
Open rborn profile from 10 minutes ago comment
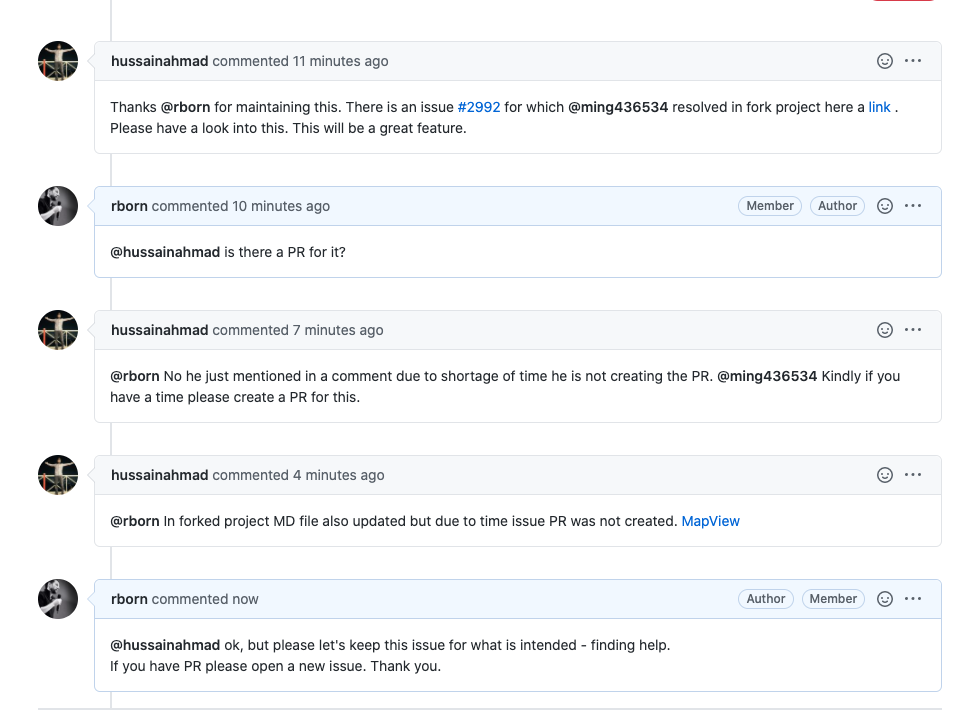click(129, 206)
